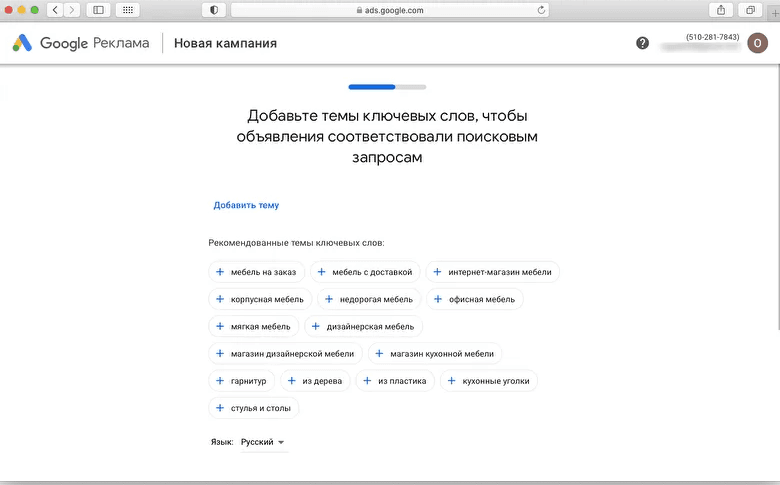This screenshot has width=780, height=485.
Task: Open the Русский language dropdown
Action: click(263, 442)
